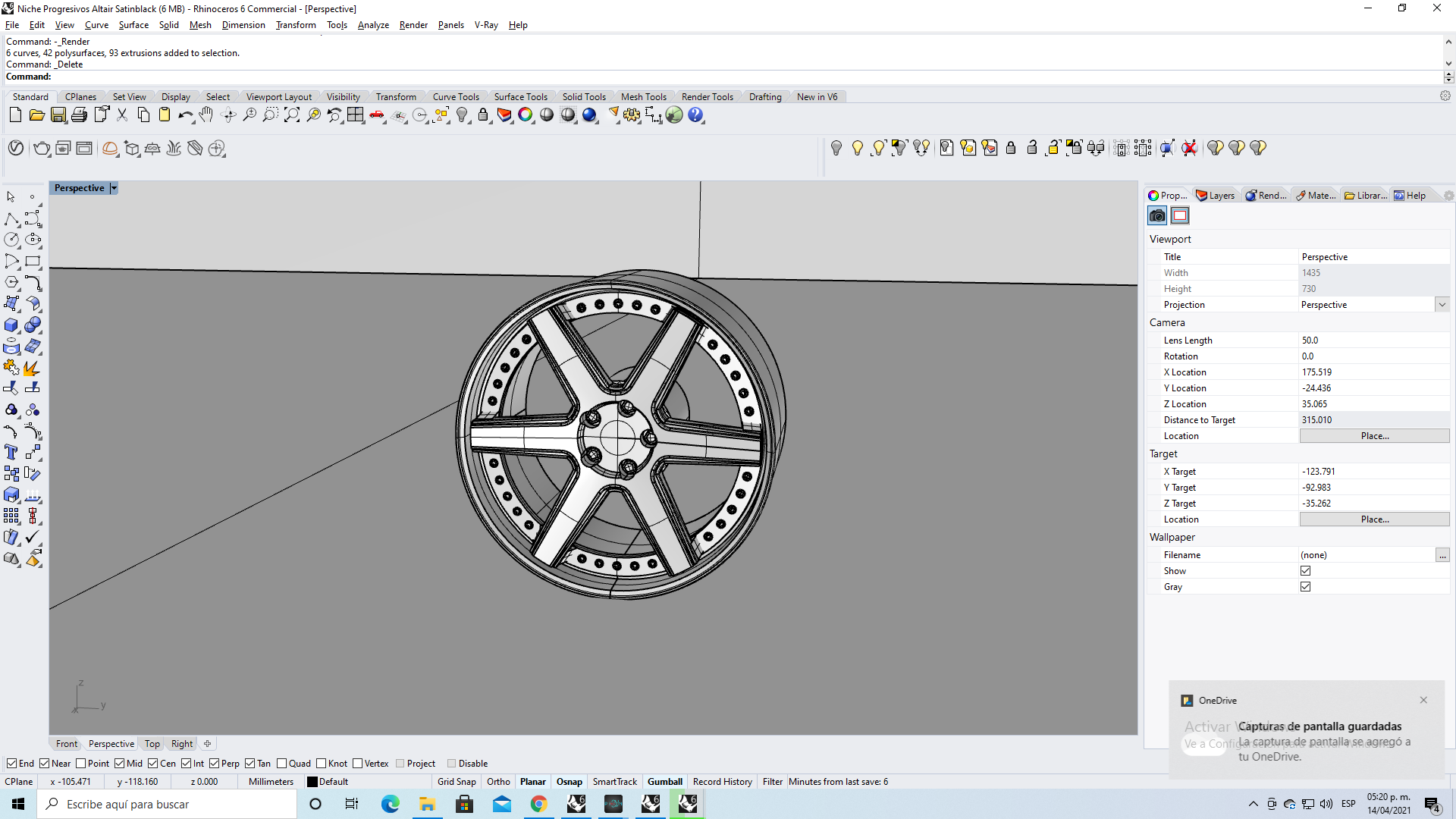
Task: Select the Polyline tool in left toolbar
Action: coord(11,219)
